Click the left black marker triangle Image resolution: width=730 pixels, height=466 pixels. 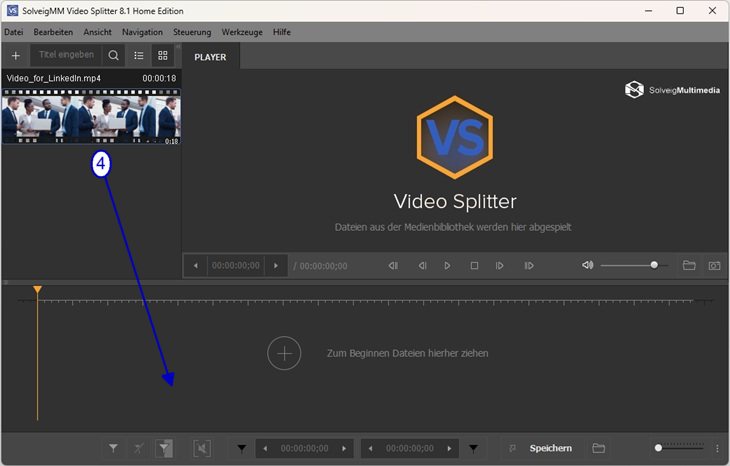pyautogui.click(x=242, y=449)
